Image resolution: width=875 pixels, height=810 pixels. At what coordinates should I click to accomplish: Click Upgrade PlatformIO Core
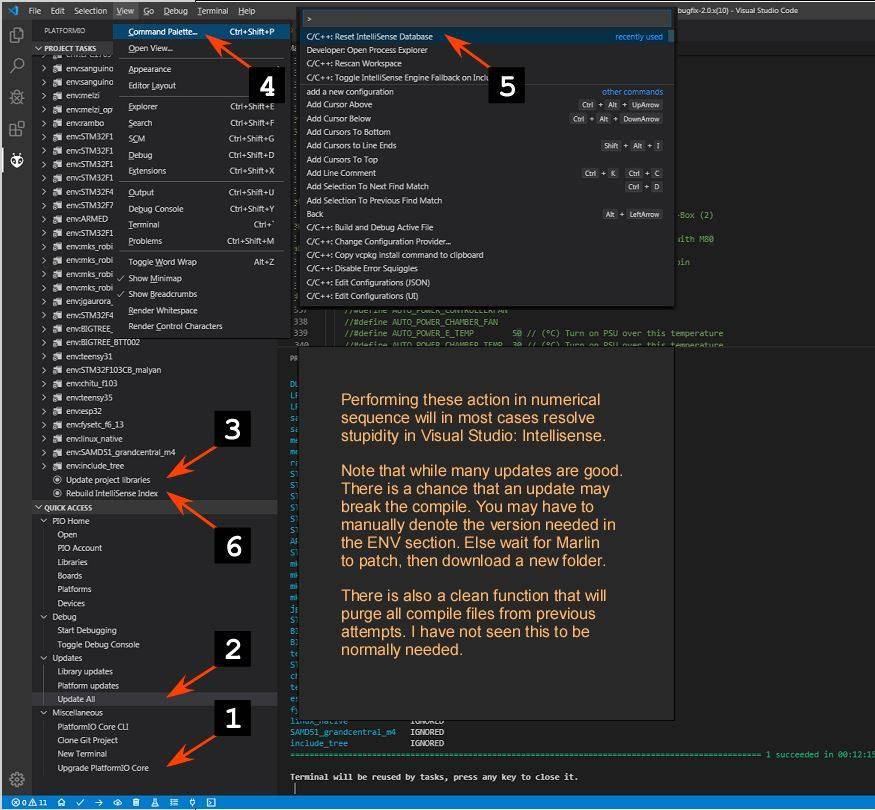(x=103, y=768)
